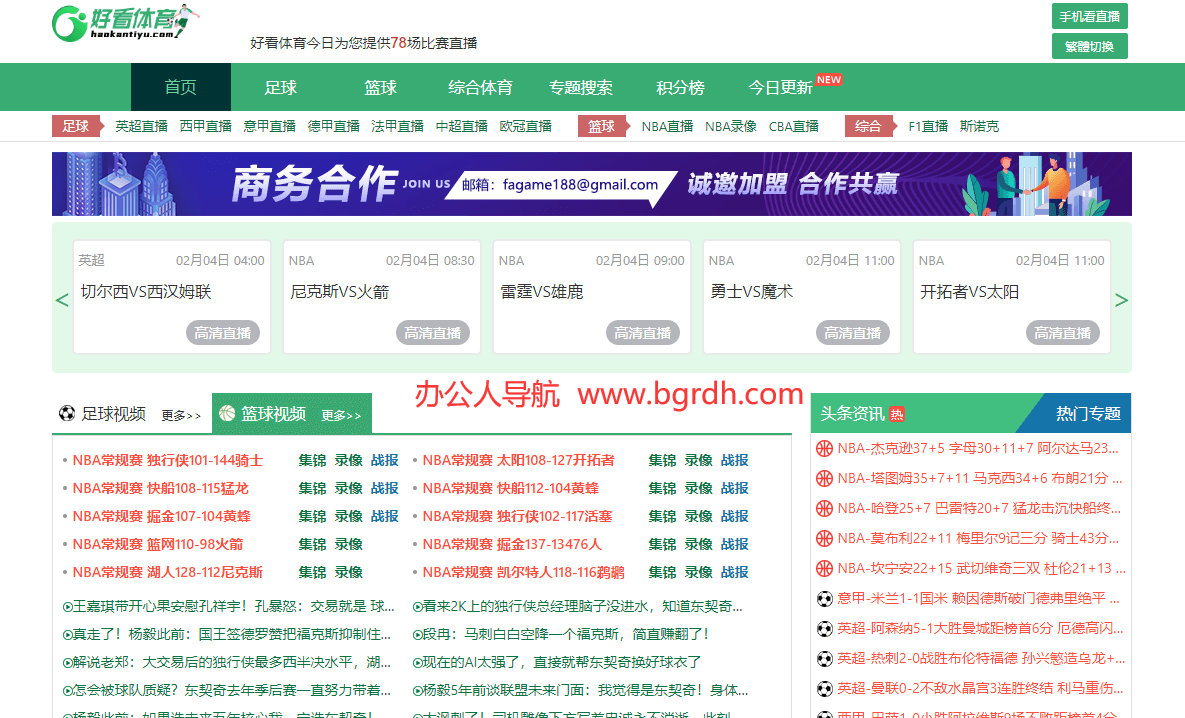The height and width of the screenshot is (718, 1185).
Task: Click the basketball icon next to NBA-杰克逊37+5 headline
Action: [825, 448]
